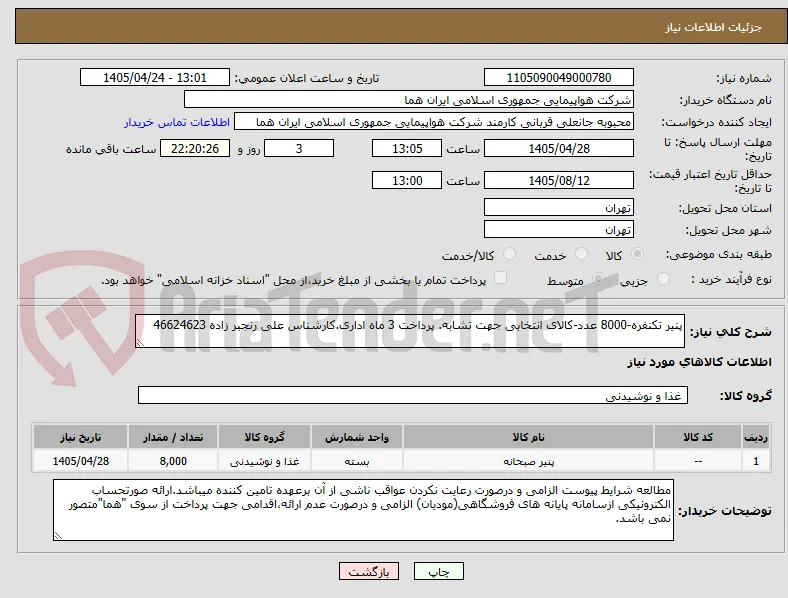Screen dimensions: 788x598
Task: Click the deadline time field 13:05
Action: point(407,148)
